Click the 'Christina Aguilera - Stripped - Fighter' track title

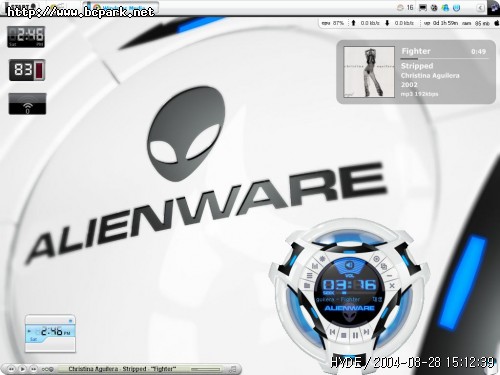[122, 369]
